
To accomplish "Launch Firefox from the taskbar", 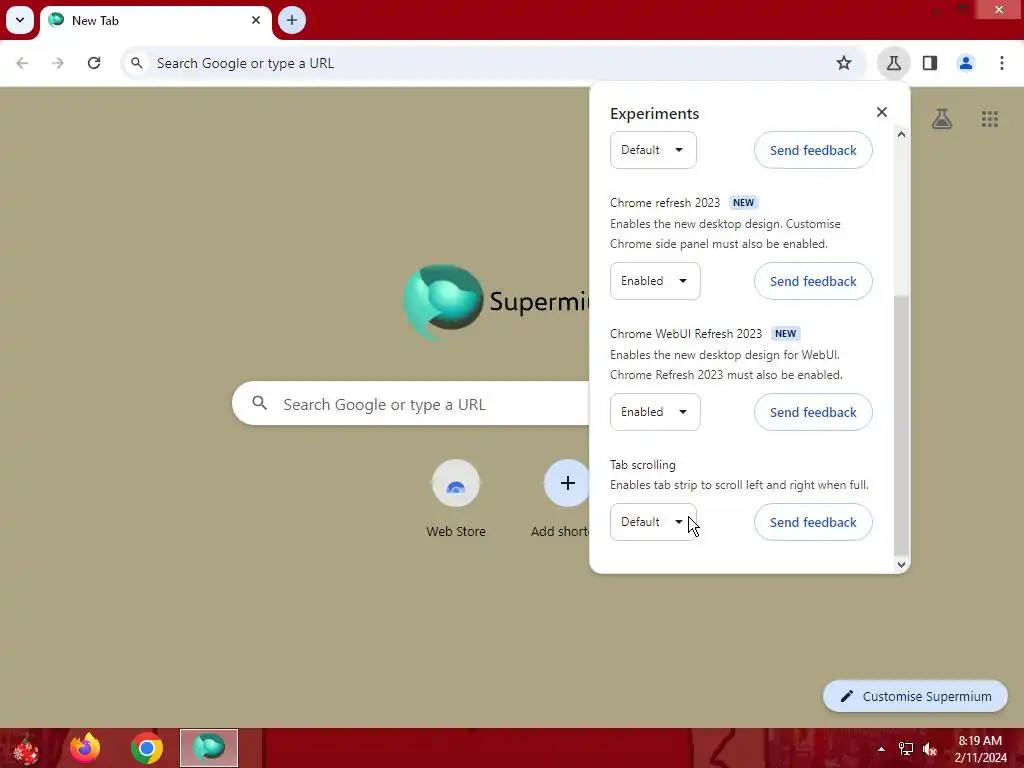I will coord(86,748).
